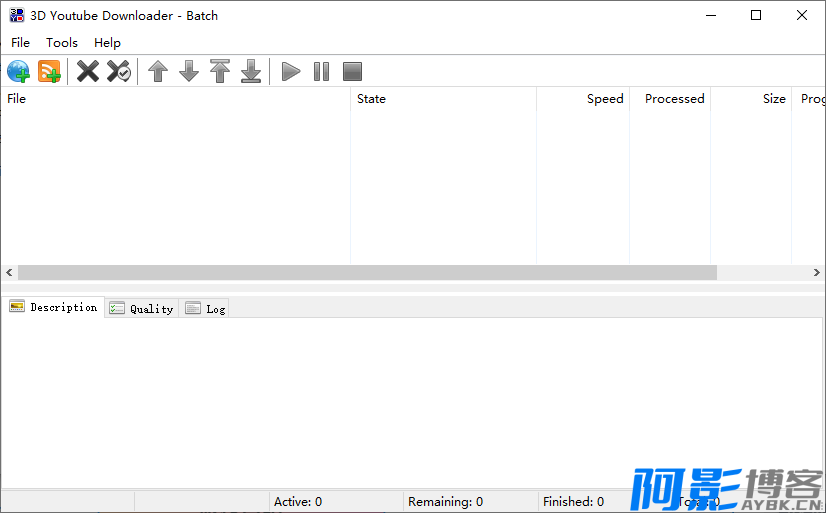This screenshot has height=513, width=826.
Task: Maximize the 3D Youtube Downloader window
Action: pyautogui.click(x=756, y=15)
